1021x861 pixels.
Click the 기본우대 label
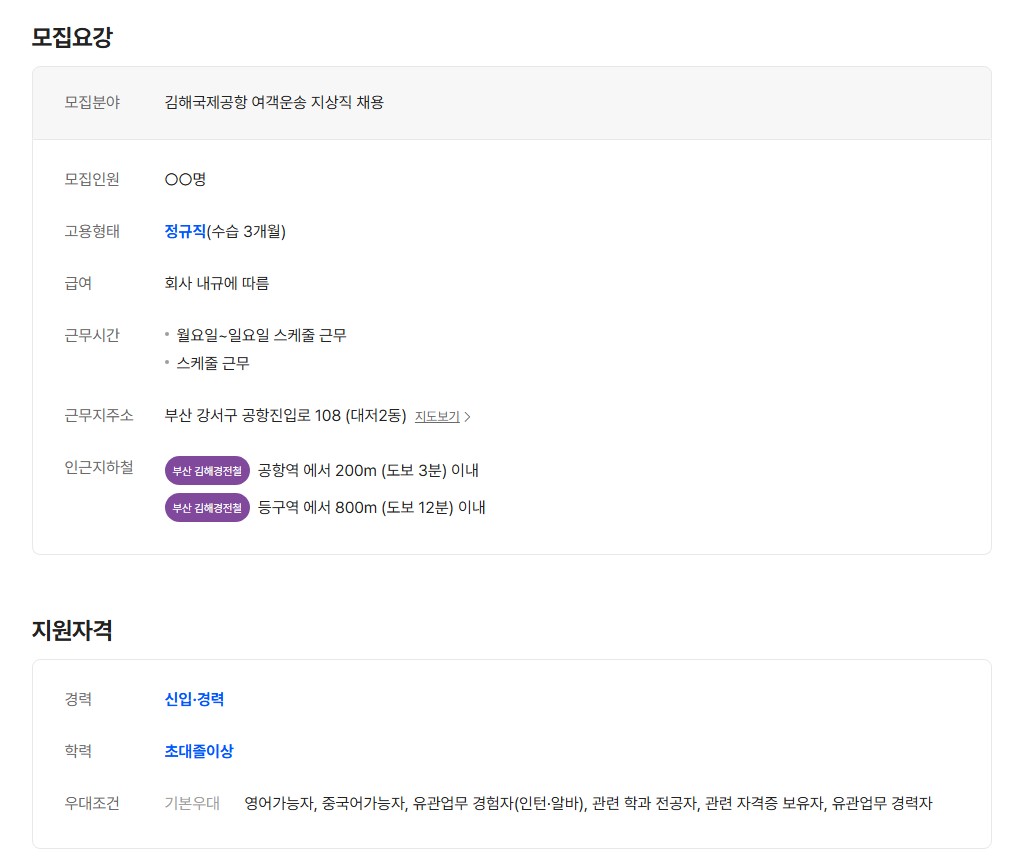(x=192, y=803)
